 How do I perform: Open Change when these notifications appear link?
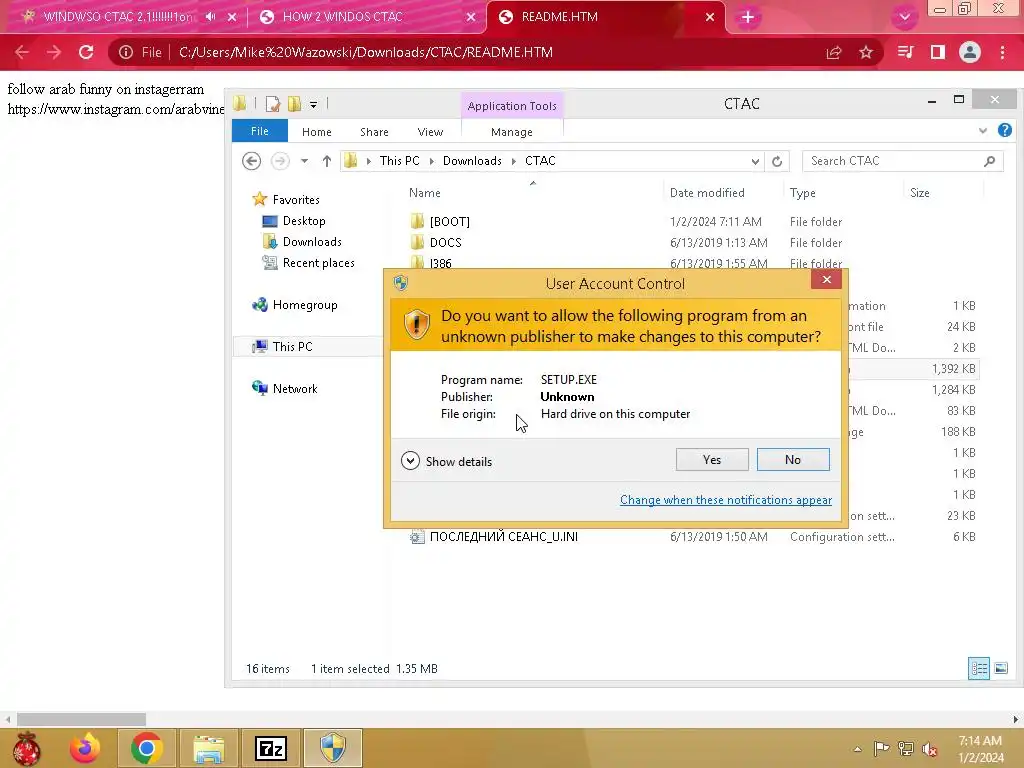[726, 500]
